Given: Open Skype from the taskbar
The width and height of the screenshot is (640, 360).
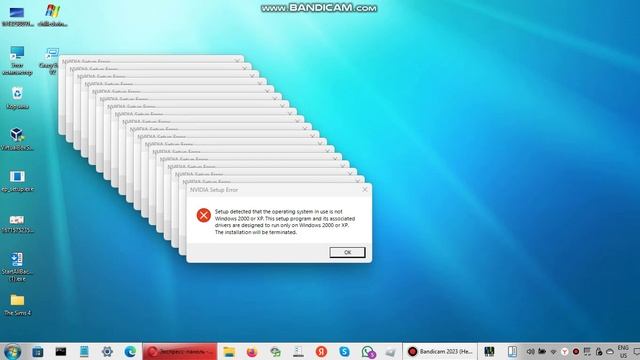Looking at the screenshot, I should (344, 351).
